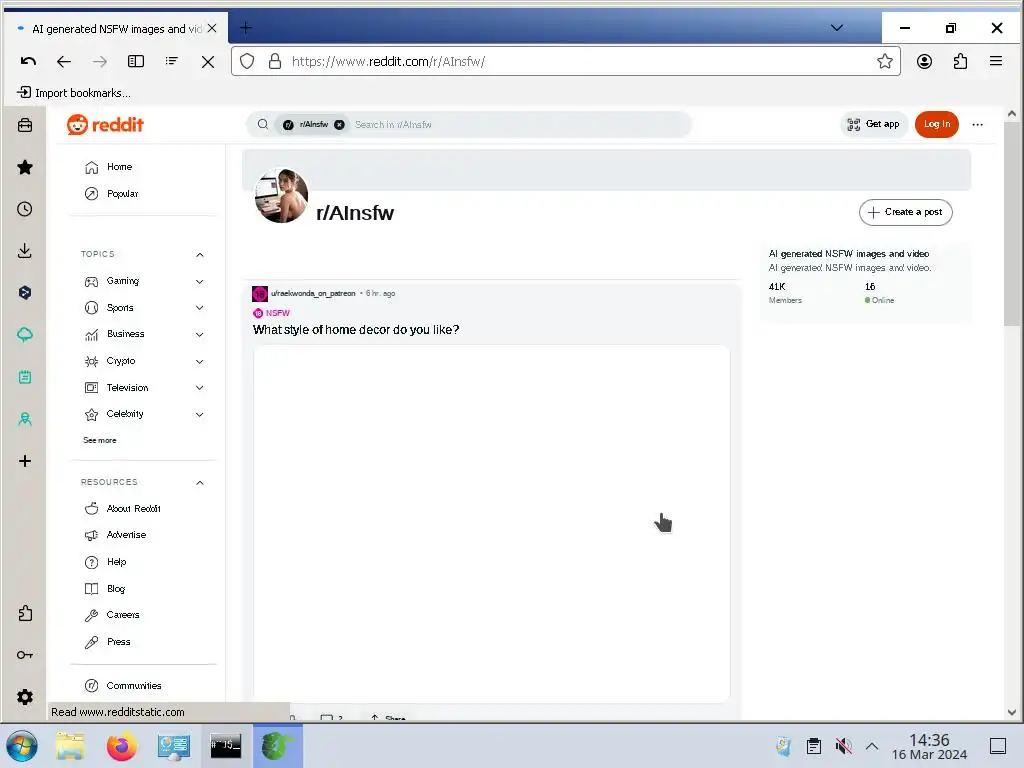Go to the Reddit logo homepage

coord(105,125)
